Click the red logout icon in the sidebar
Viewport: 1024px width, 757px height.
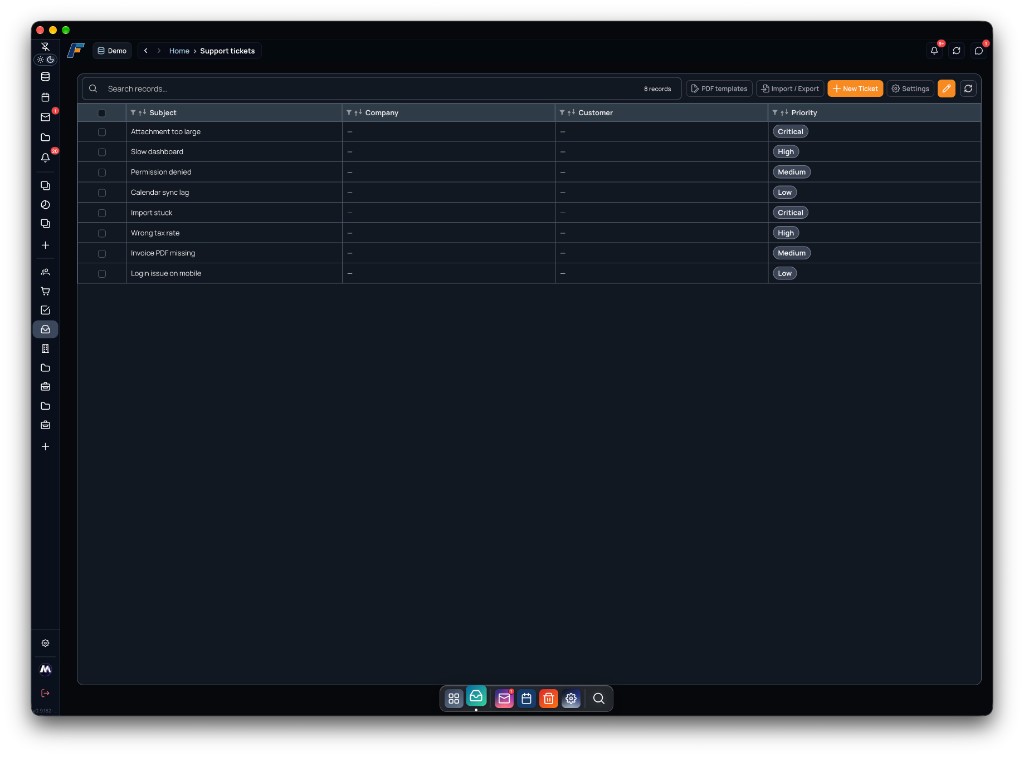click(x=45, y=693)
